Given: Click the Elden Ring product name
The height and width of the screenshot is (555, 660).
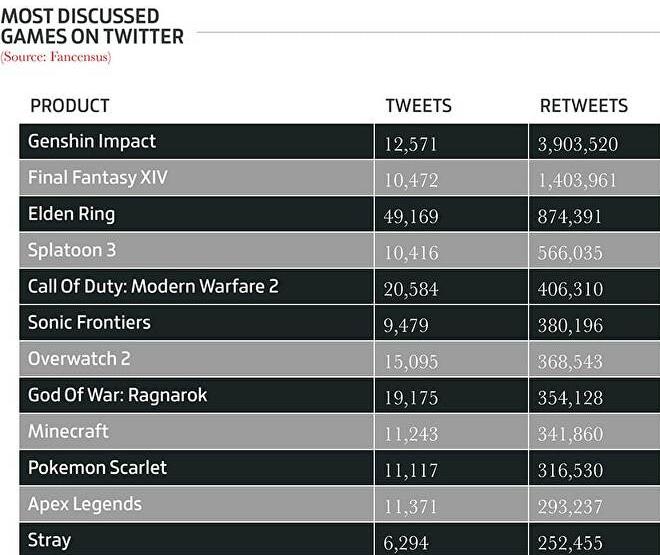Looking at the screenshot, I should (71, 213).
